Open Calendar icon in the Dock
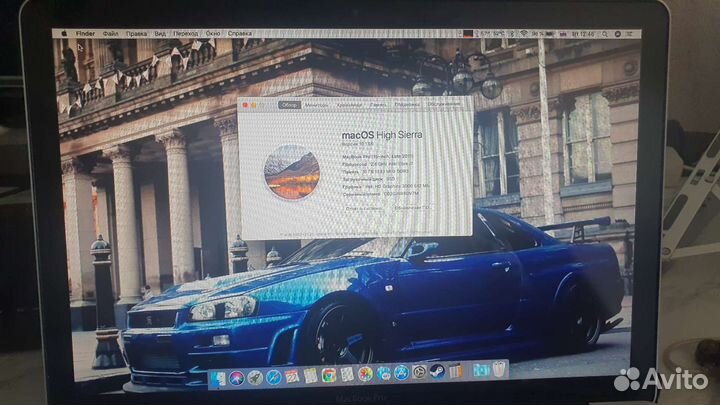This screenshot has height=405, width=720. tap(292, 377)
